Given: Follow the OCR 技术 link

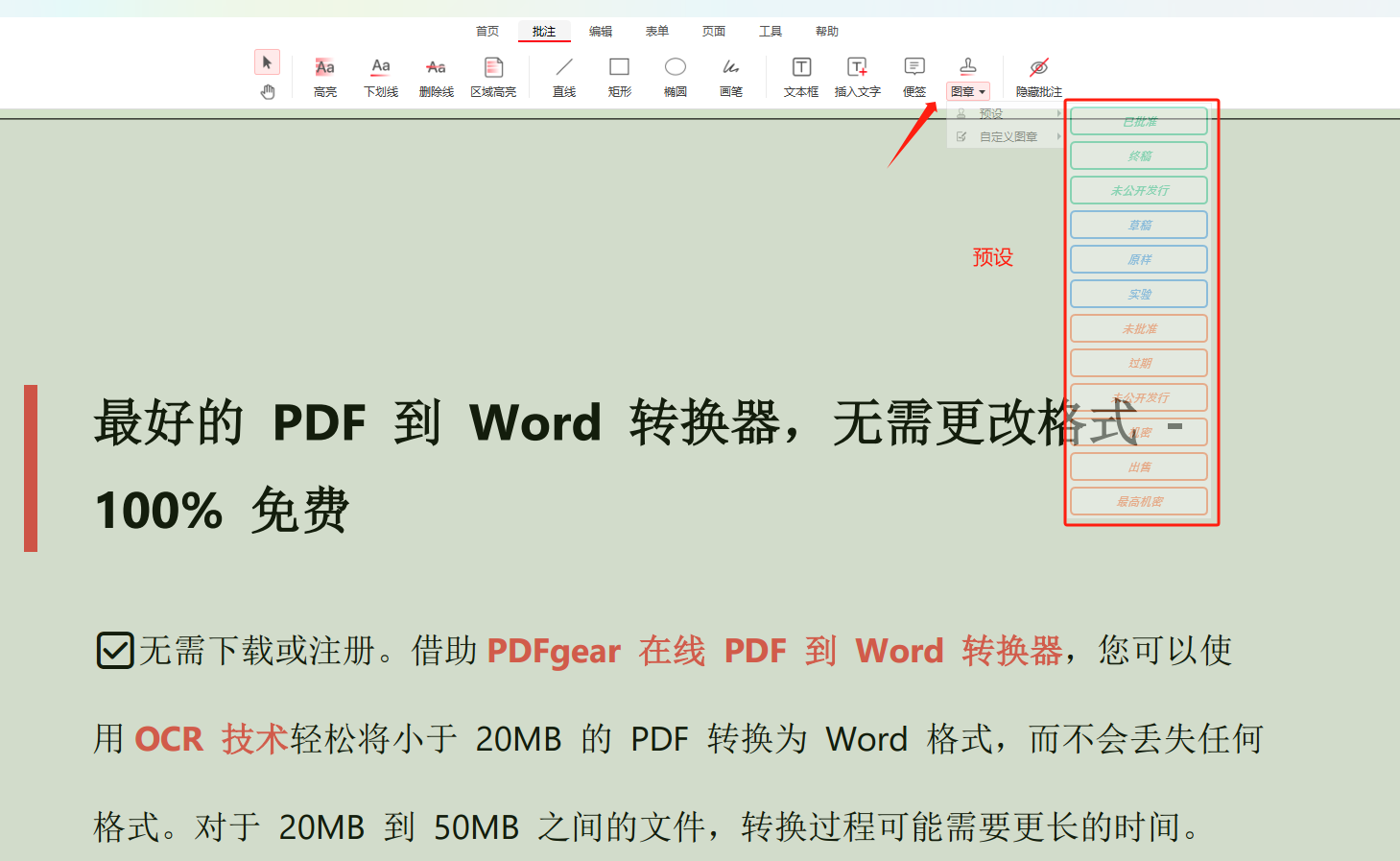Looking at the screenshot, I should click(x=211, y=739).
